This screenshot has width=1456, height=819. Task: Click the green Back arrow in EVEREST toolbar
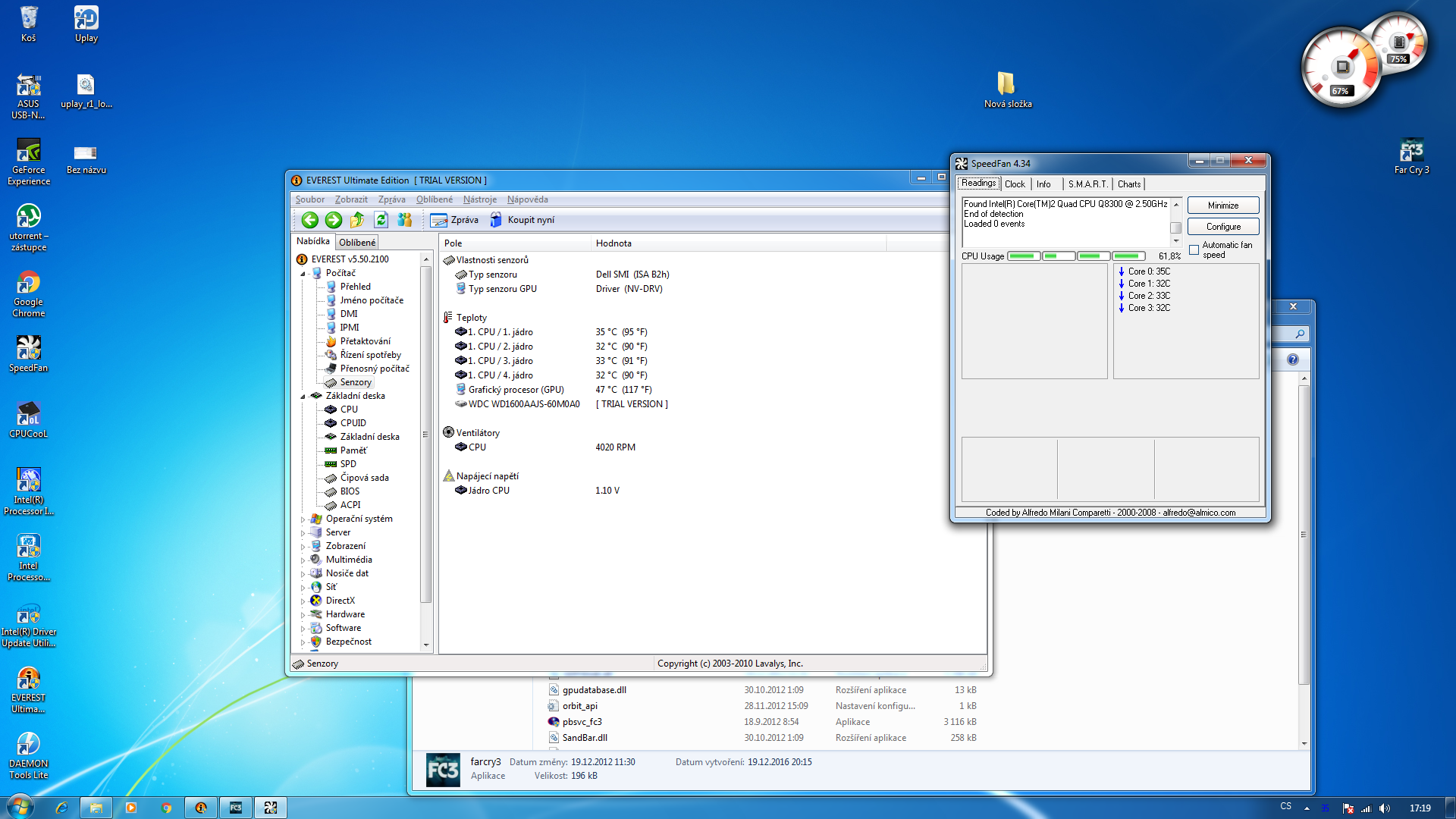click(309, 220)
